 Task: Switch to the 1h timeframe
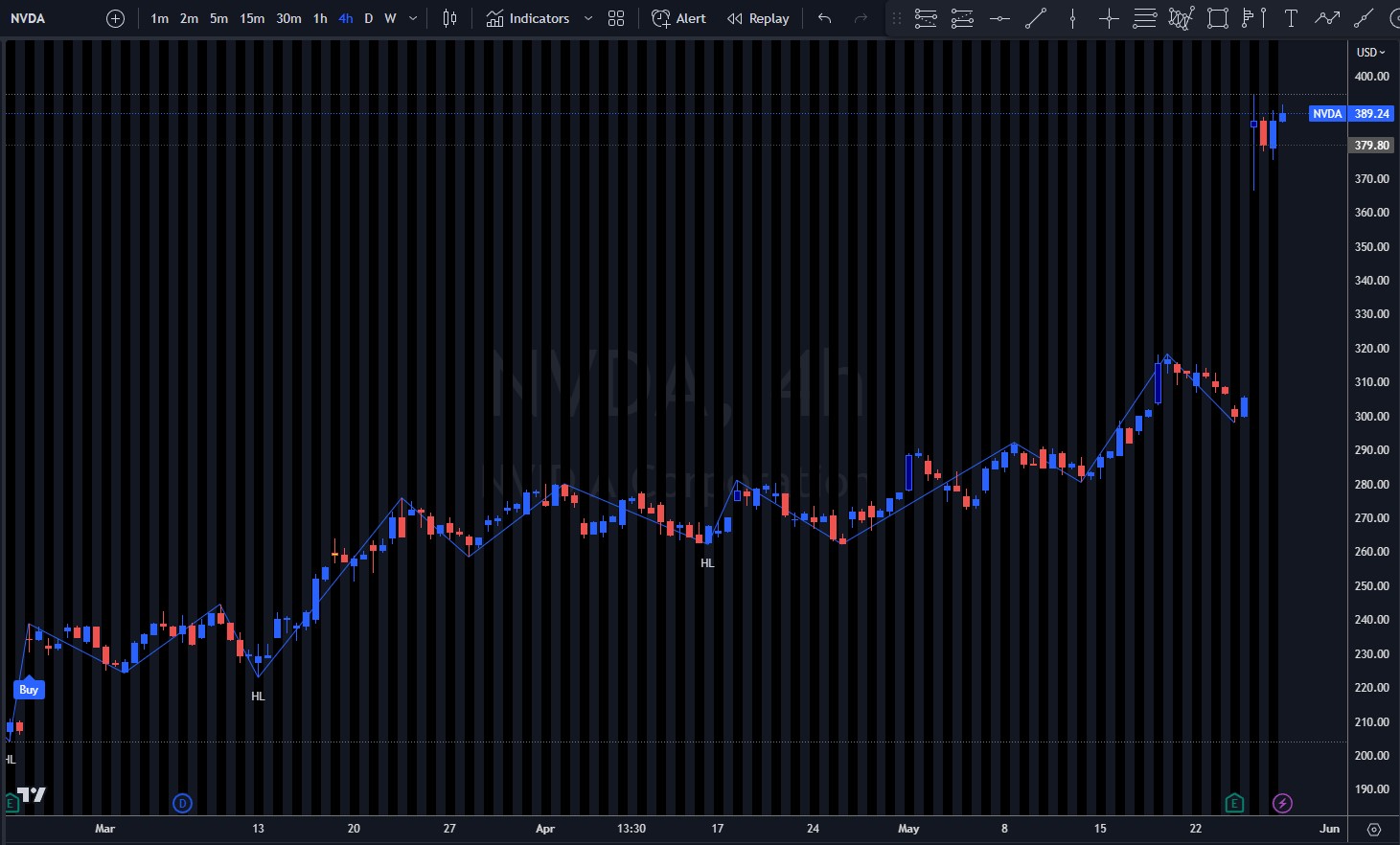coord(320,18)
